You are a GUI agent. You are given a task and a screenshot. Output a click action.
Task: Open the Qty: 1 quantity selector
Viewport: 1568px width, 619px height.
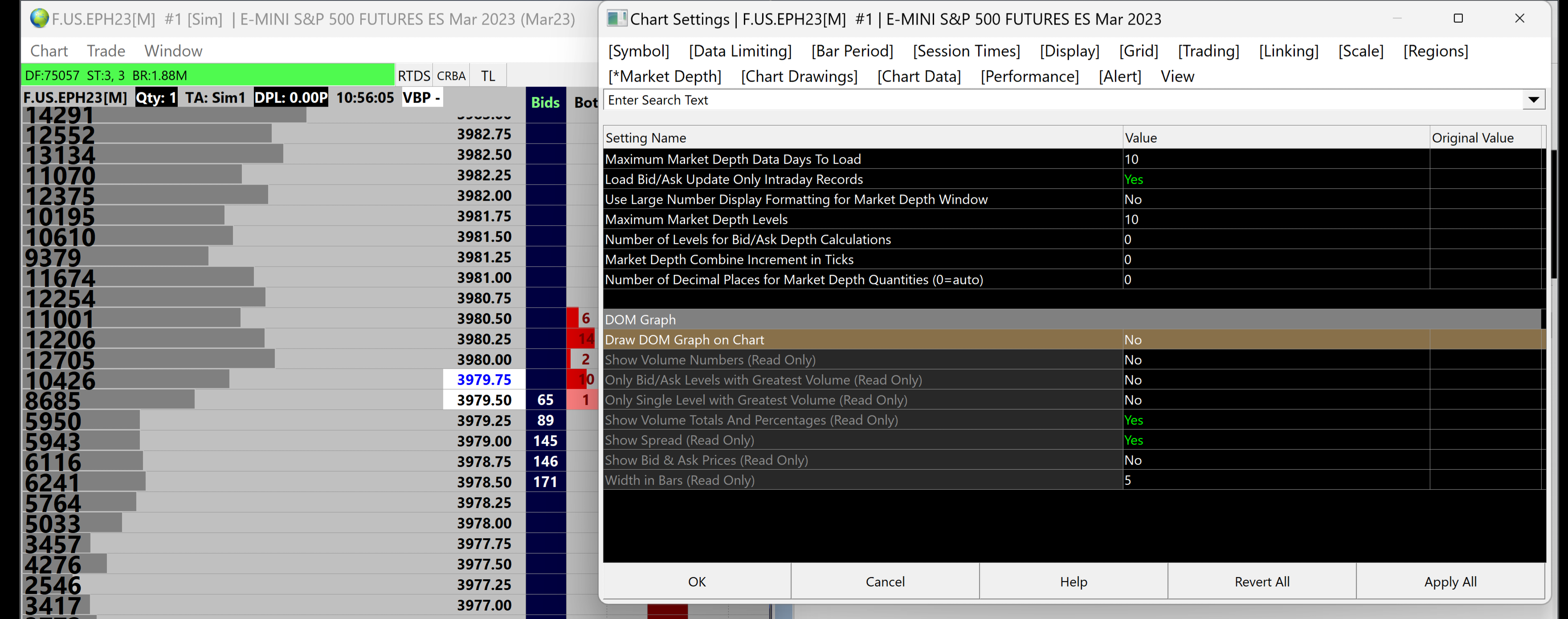click(x=156, y=98)
